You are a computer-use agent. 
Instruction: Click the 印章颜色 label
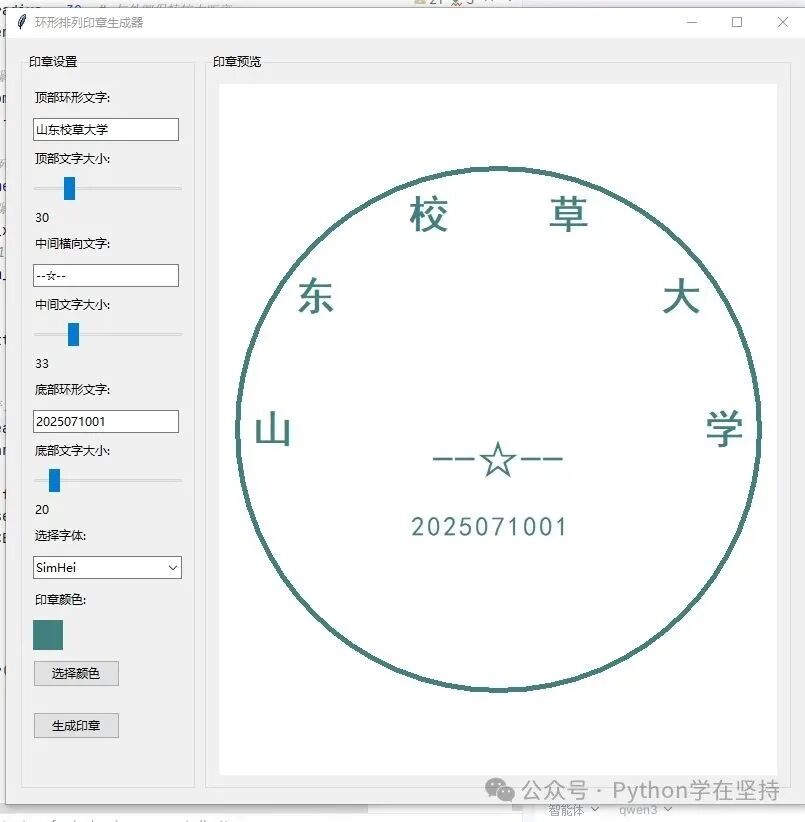click(60, 600)
